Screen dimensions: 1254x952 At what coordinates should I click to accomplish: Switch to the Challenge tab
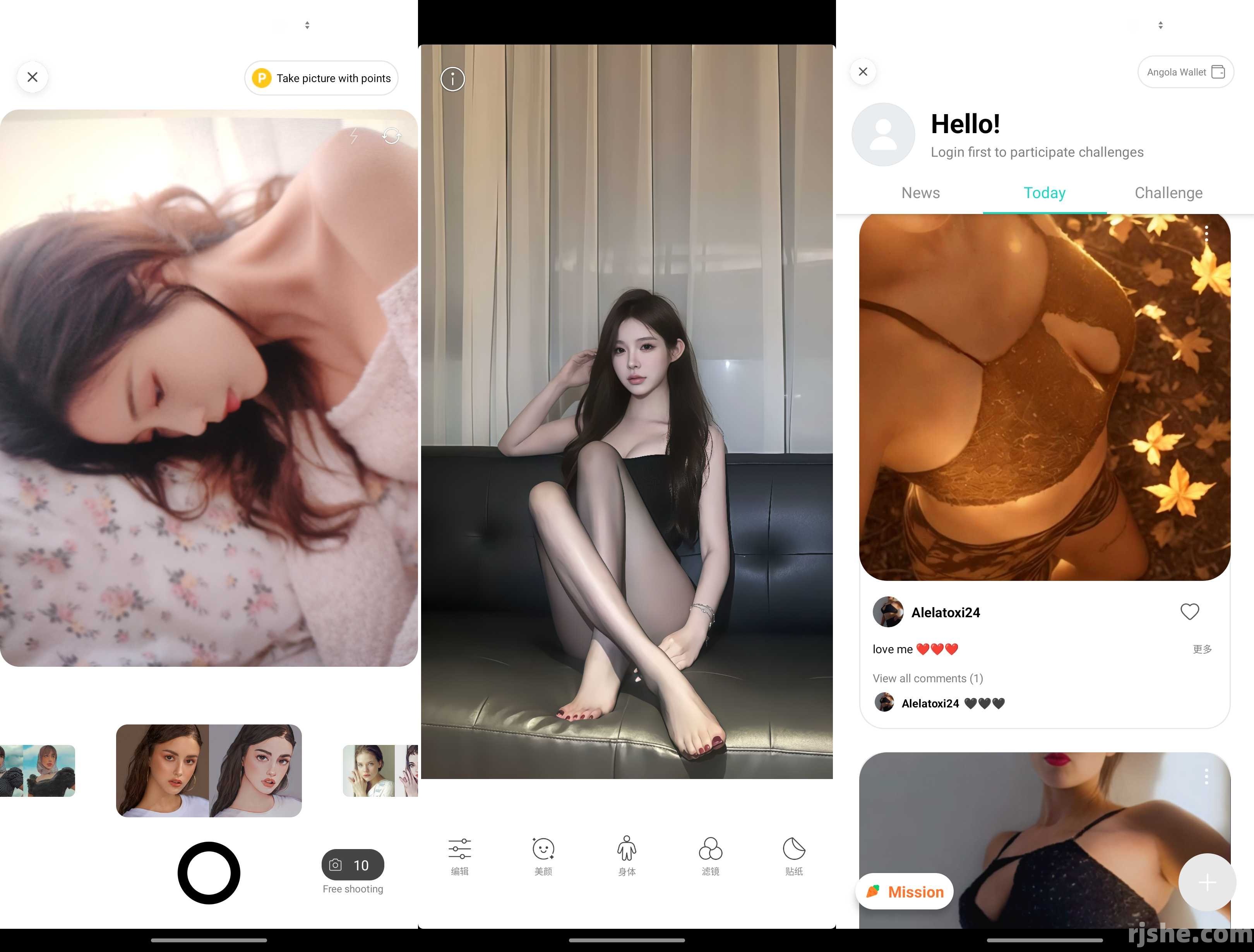tap(1168, 192)
